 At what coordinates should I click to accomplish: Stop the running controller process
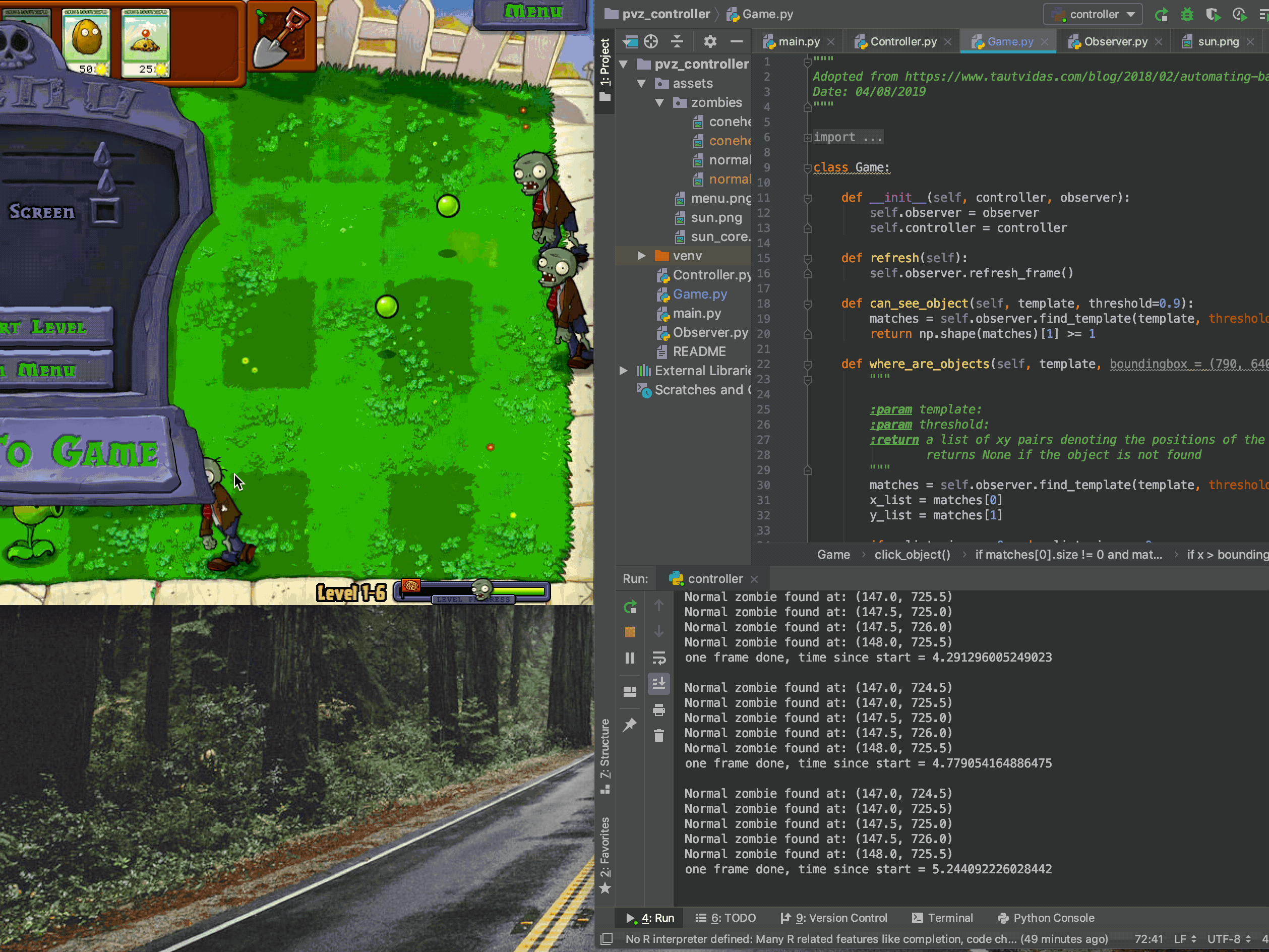click(629, 632)
